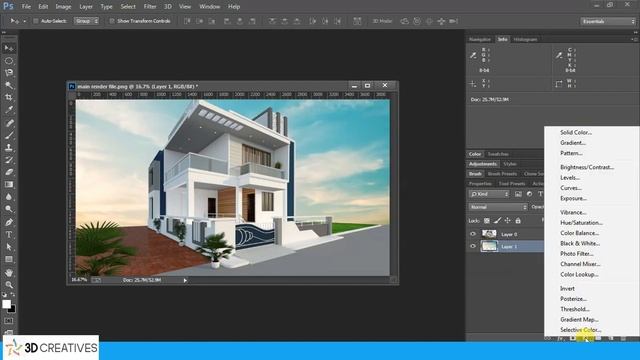Select the Elliptical Marquee tool

click(9, 61)
